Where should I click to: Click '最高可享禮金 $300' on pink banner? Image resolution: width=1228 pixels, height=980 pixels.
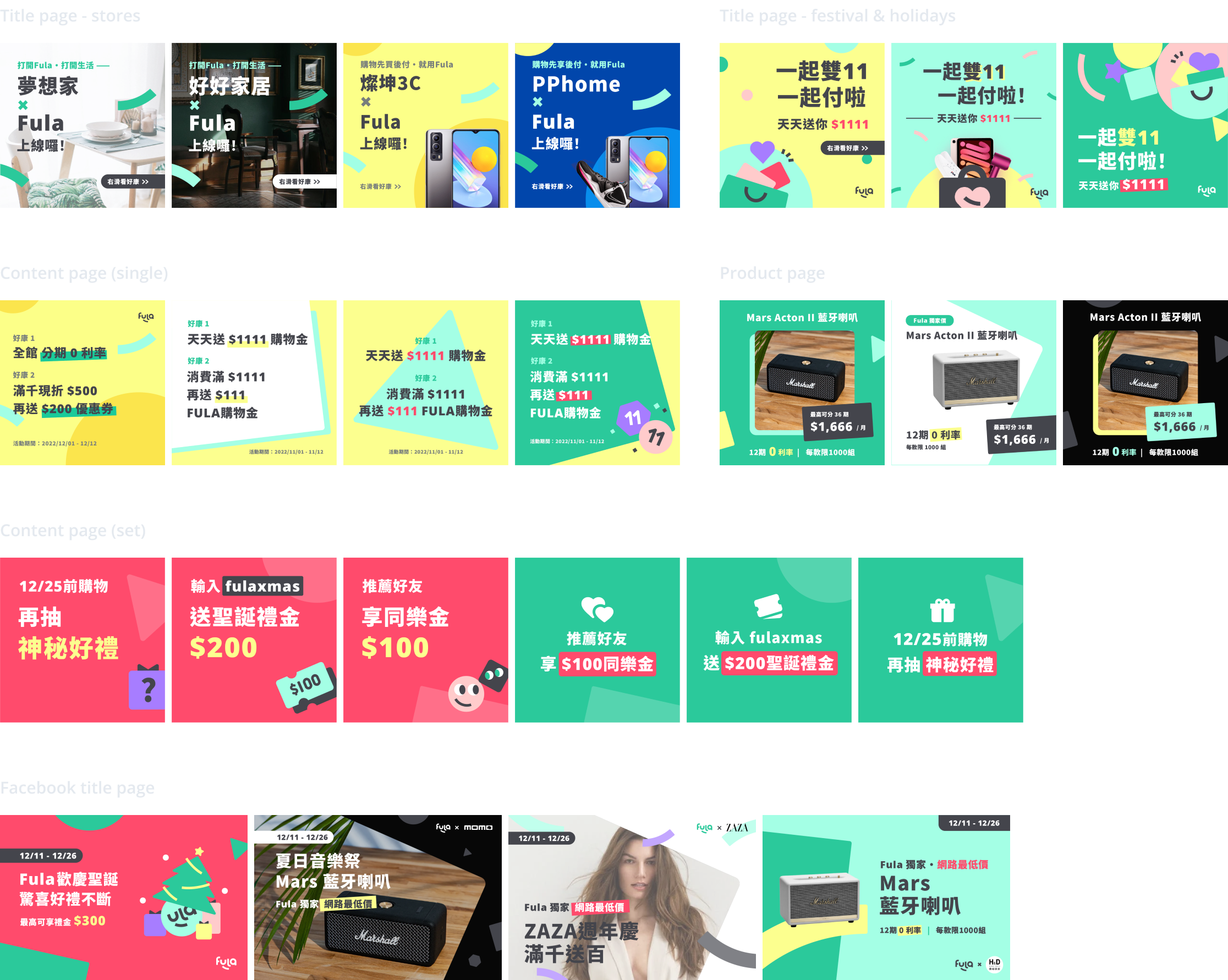click(x=63, y=921)
